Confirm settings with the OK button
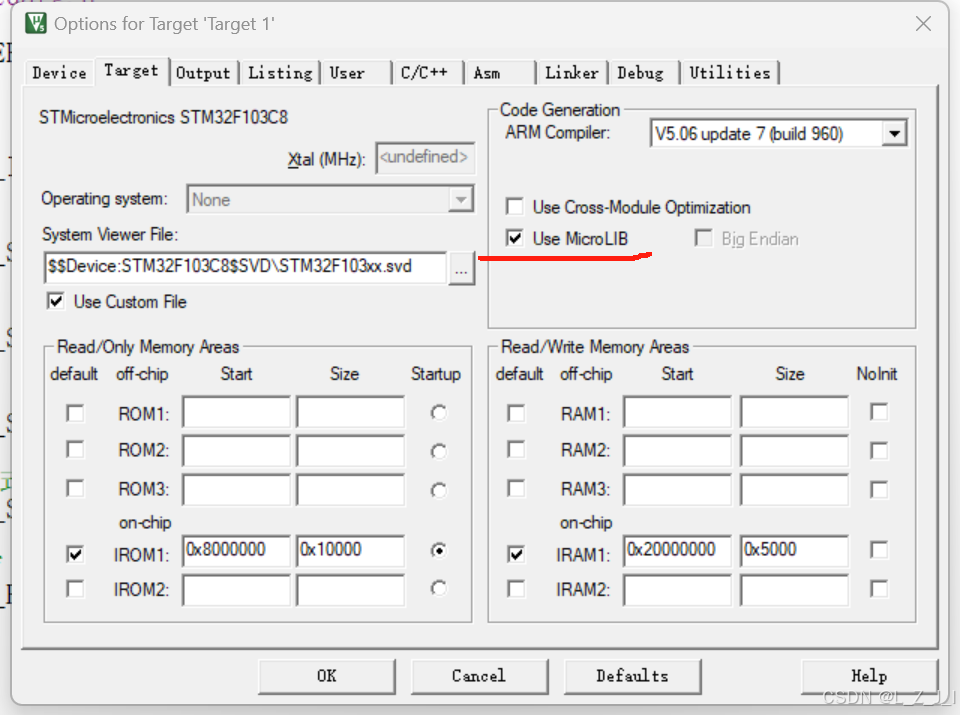 (x=327, y=676)
